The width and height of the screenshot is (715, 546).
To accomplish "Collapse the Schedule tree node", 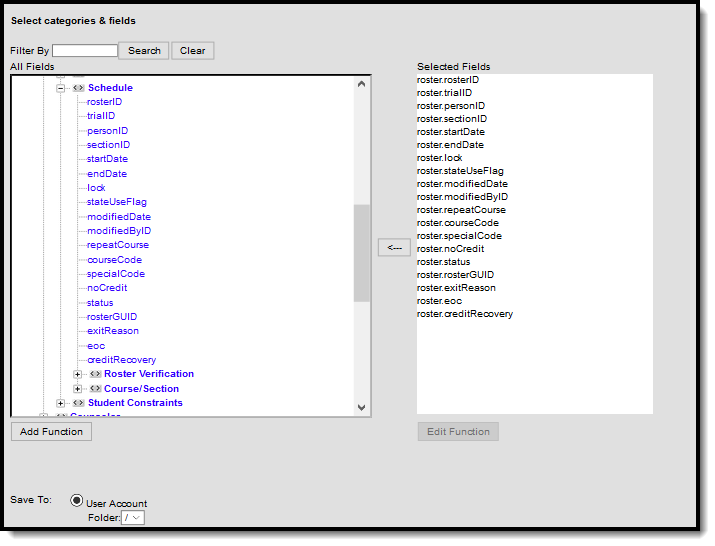I will [x=60, y=88].
